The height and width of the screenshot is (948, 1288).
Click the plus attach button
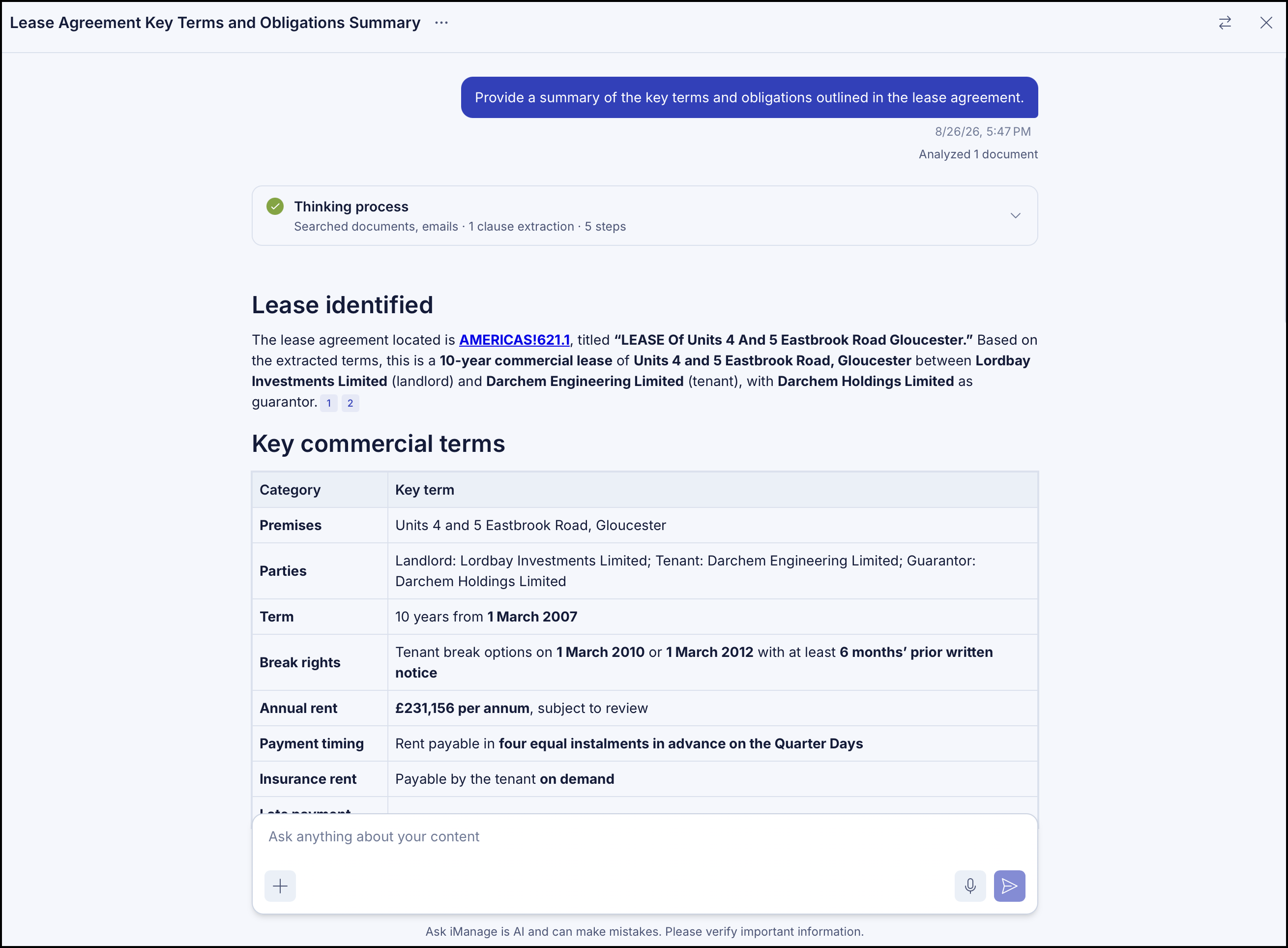pos(280,886)
